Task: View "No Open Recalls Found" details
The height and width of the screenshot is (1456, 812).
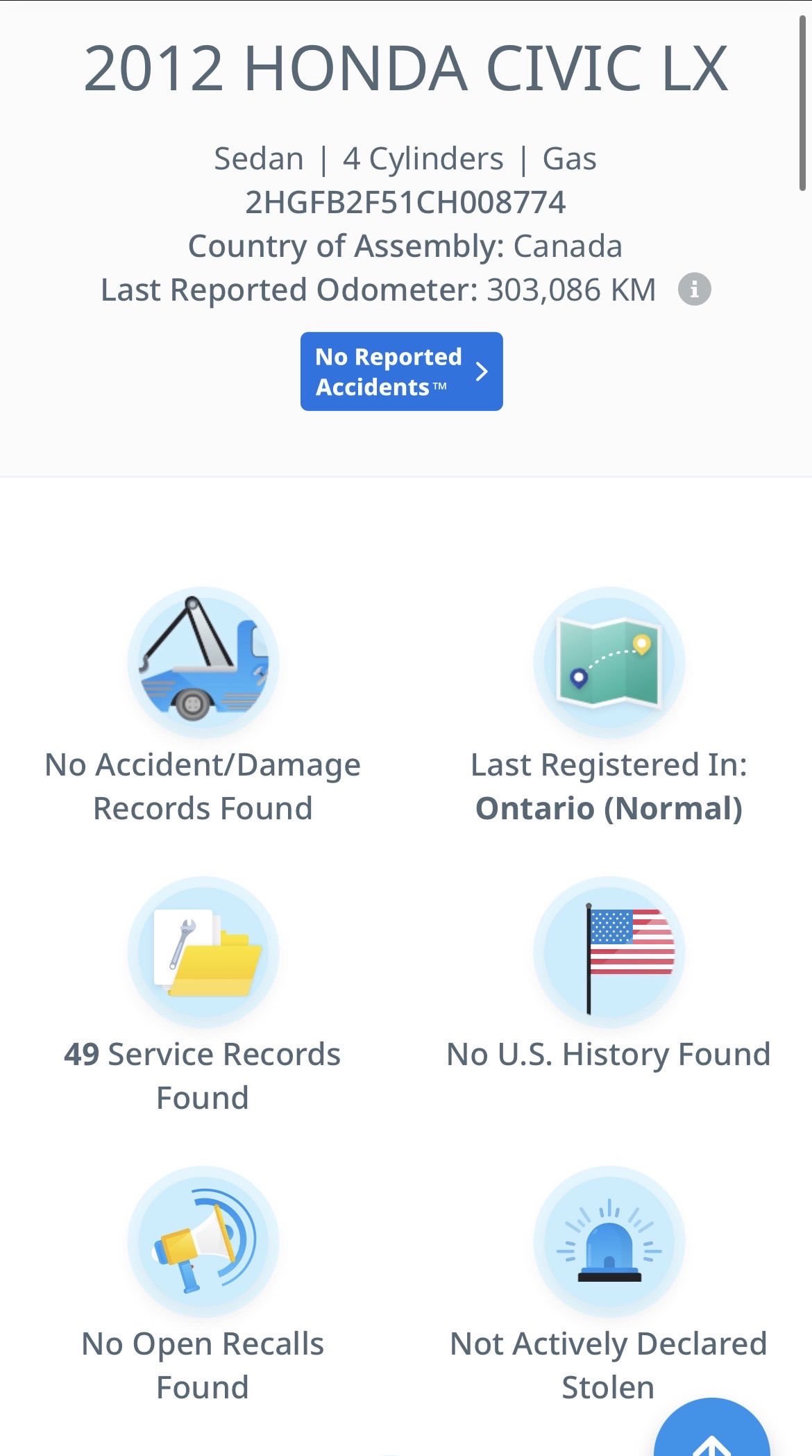Action: [x=203, y=1365]
